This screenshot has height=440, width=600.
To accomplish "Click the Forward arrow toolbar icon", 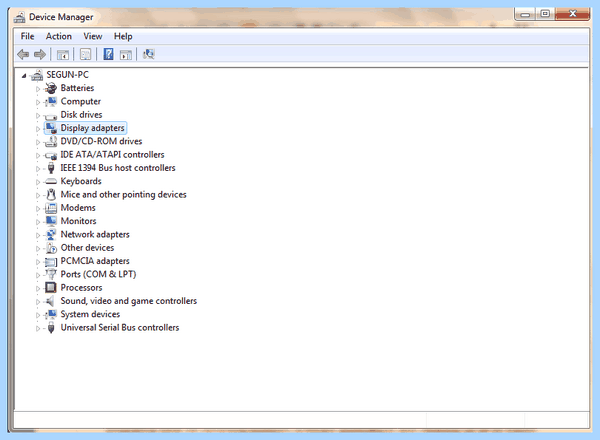I will click(x=40, y=54).
